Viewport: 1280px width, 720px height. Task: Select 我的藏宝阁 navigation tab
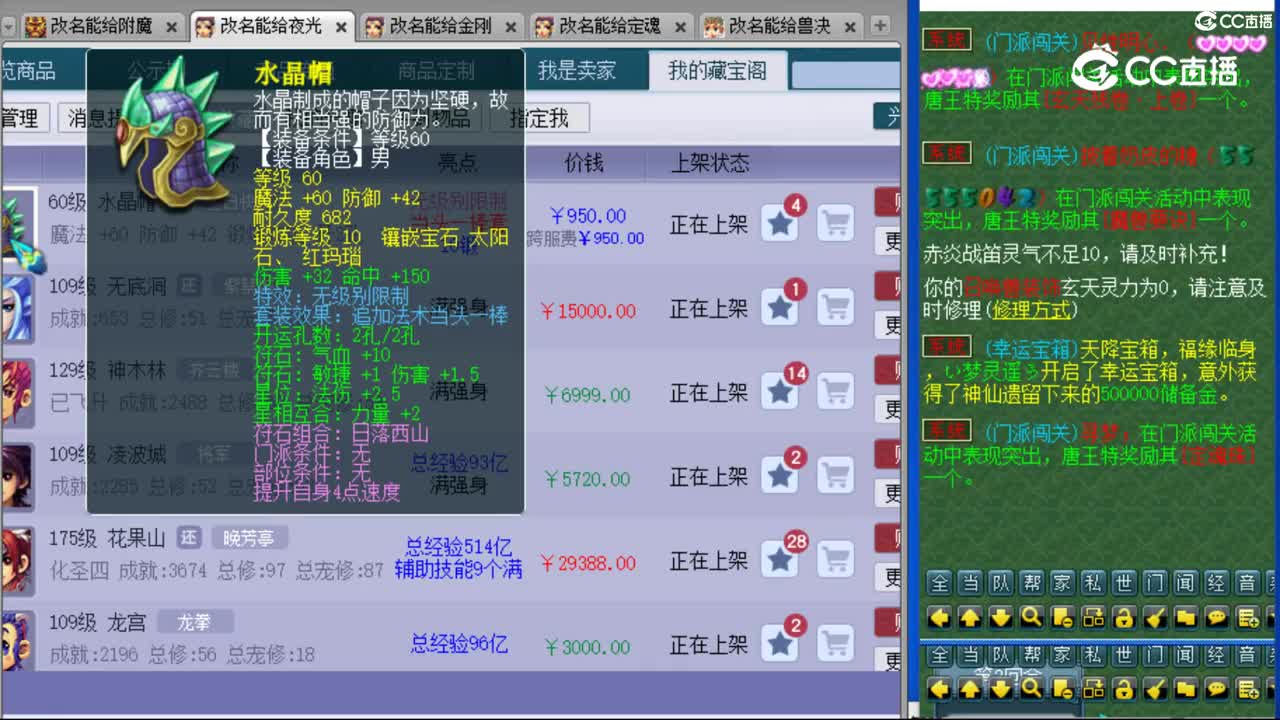pyautogui.click(x=717, y=71)
